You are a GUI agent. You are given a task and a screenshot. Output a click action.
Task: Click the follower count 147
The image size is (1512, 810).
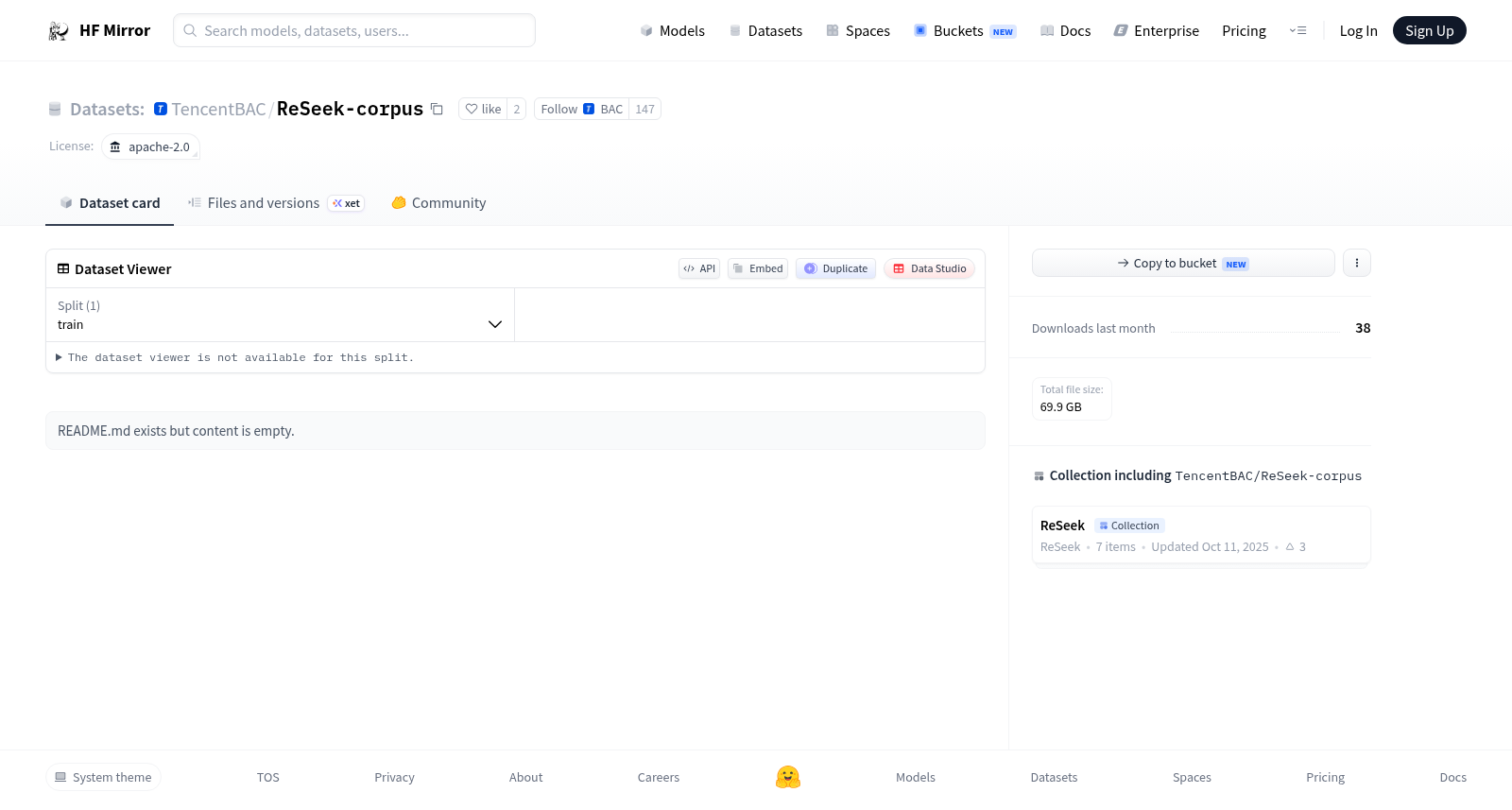pos(645,109)
